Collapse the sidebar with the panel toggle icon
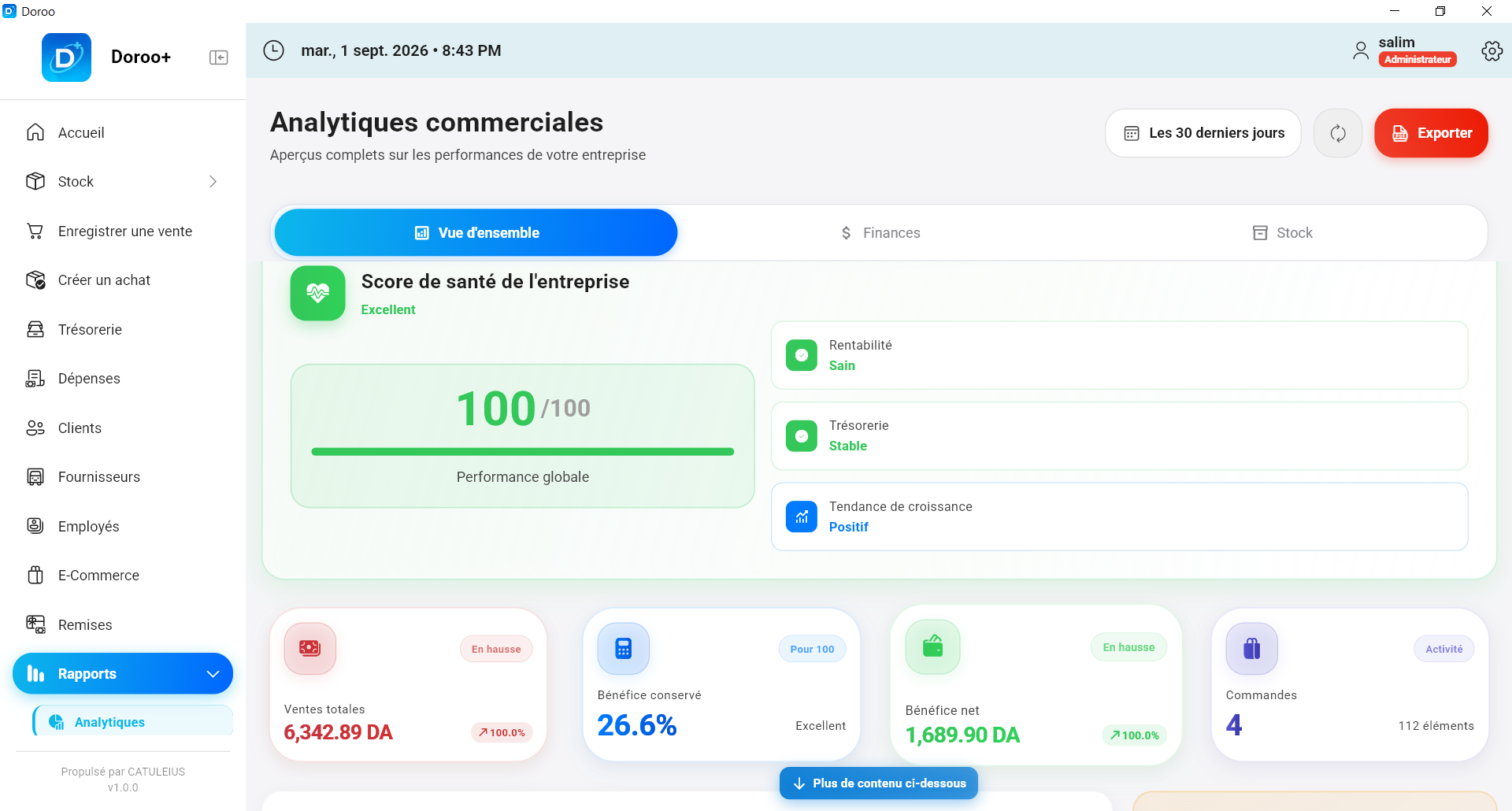 tap(219, 57)
